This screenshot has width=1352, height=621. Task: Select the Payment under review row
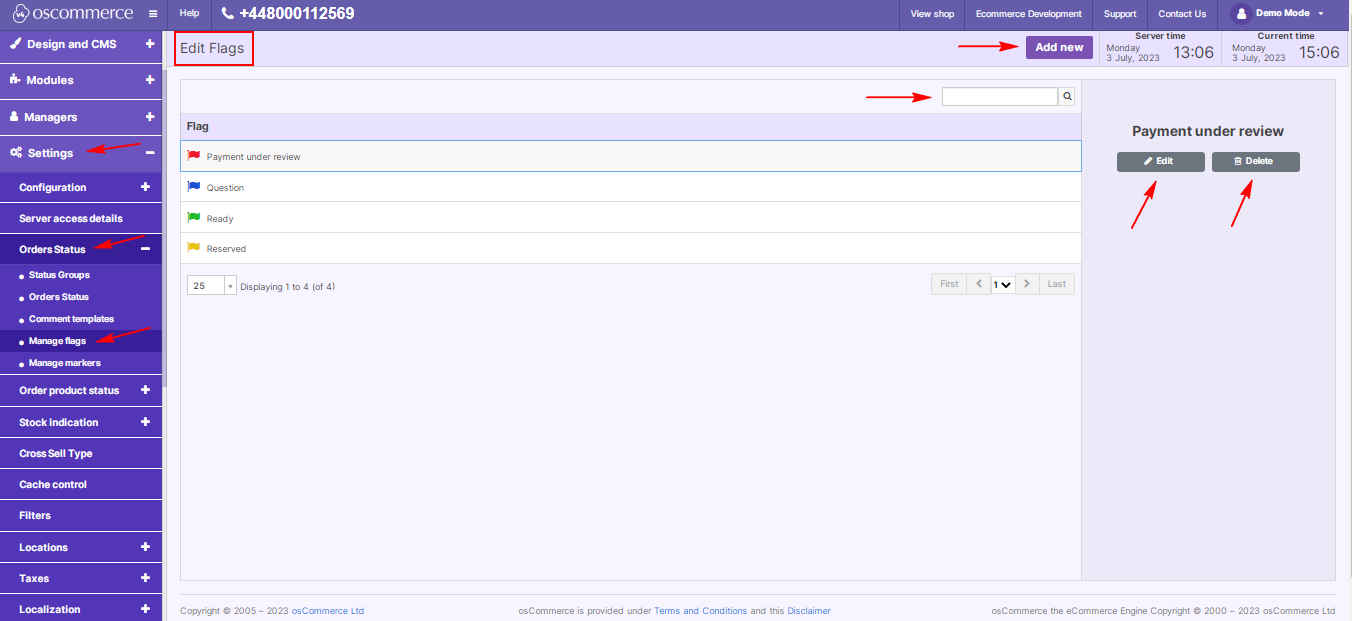point(631,156)
